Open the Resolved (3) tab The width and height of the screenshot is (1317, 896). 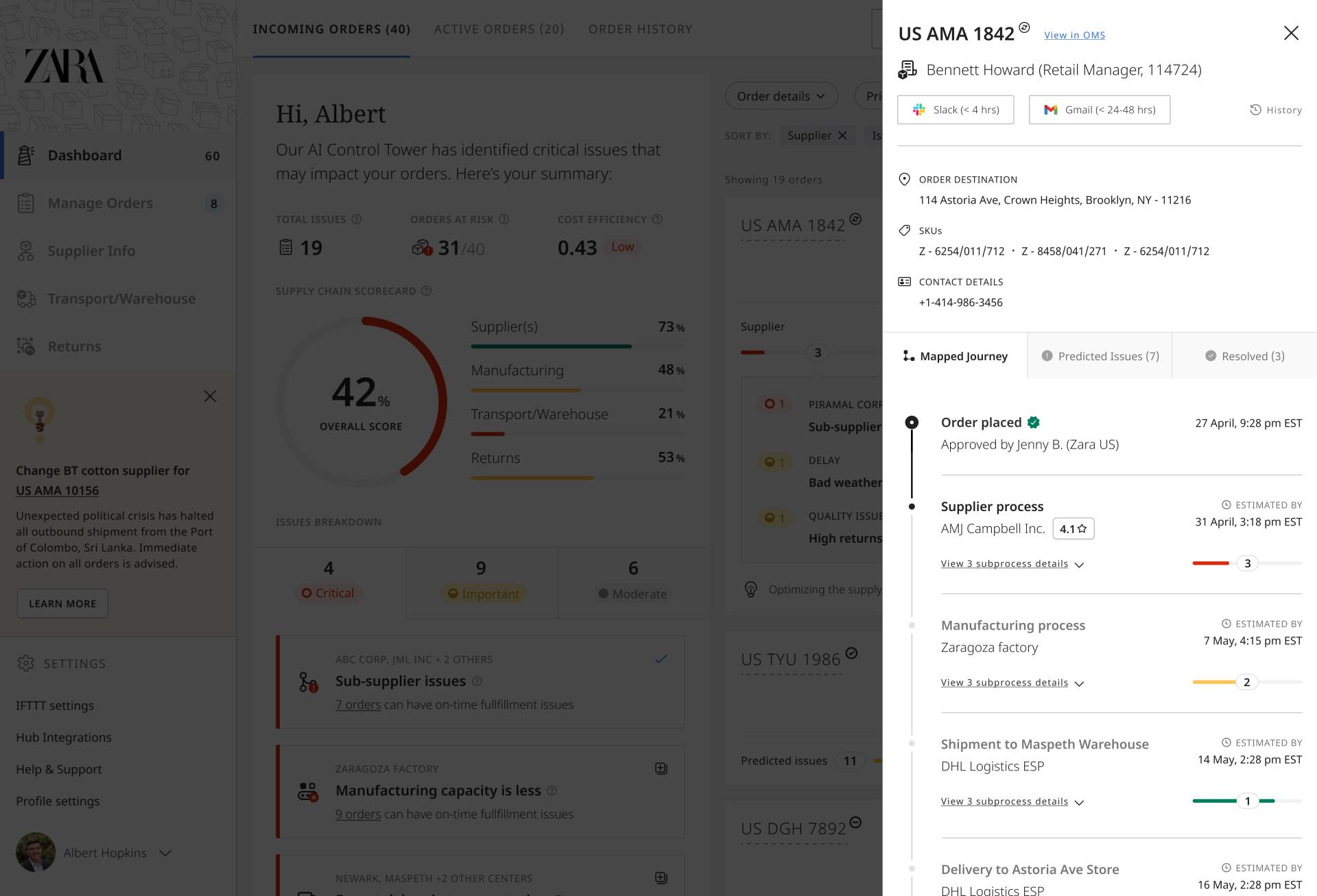(1244, 356)
